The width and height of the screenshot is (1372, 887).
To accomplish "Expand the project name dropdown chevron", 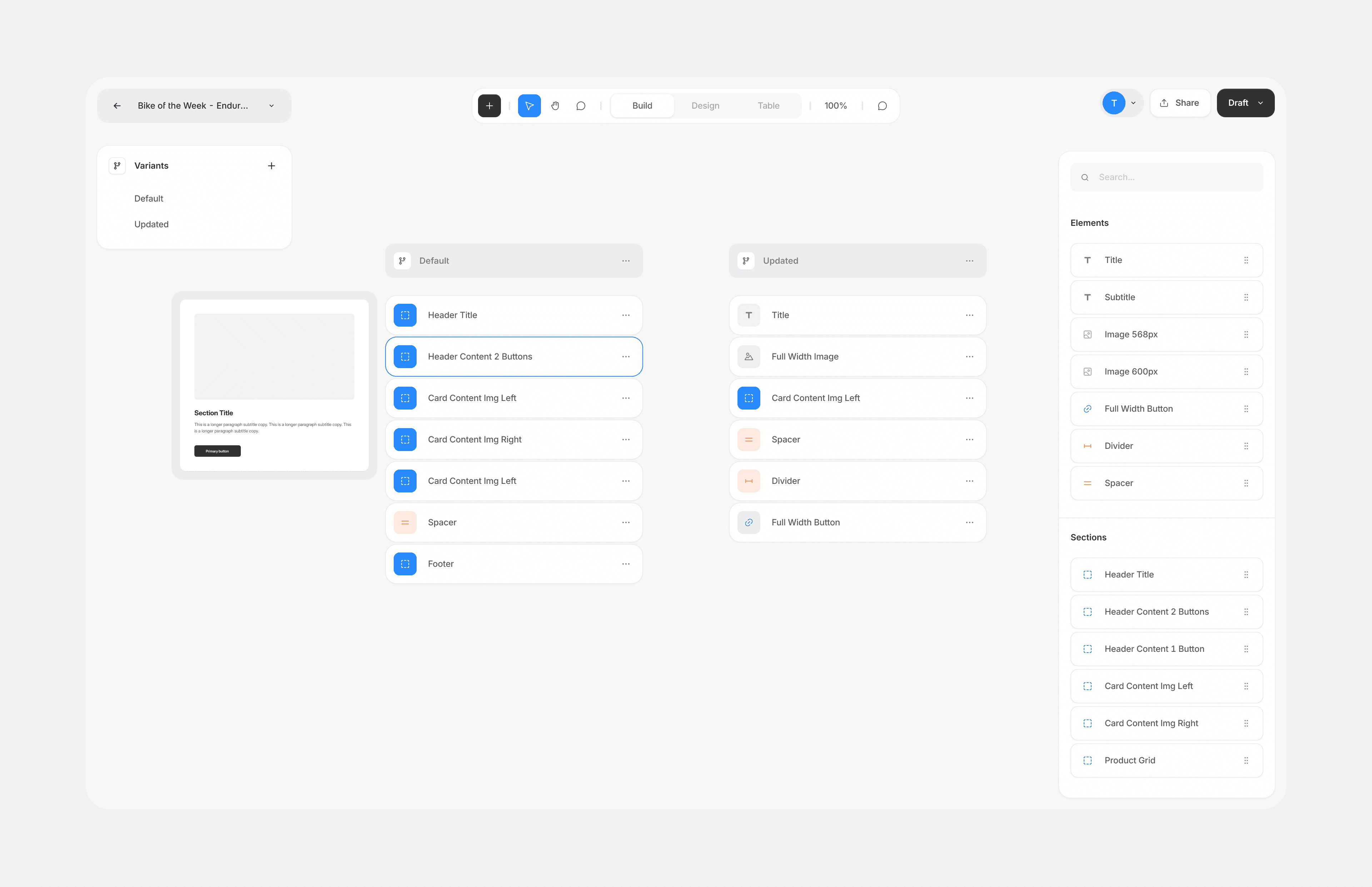I will tap(271, 105).
